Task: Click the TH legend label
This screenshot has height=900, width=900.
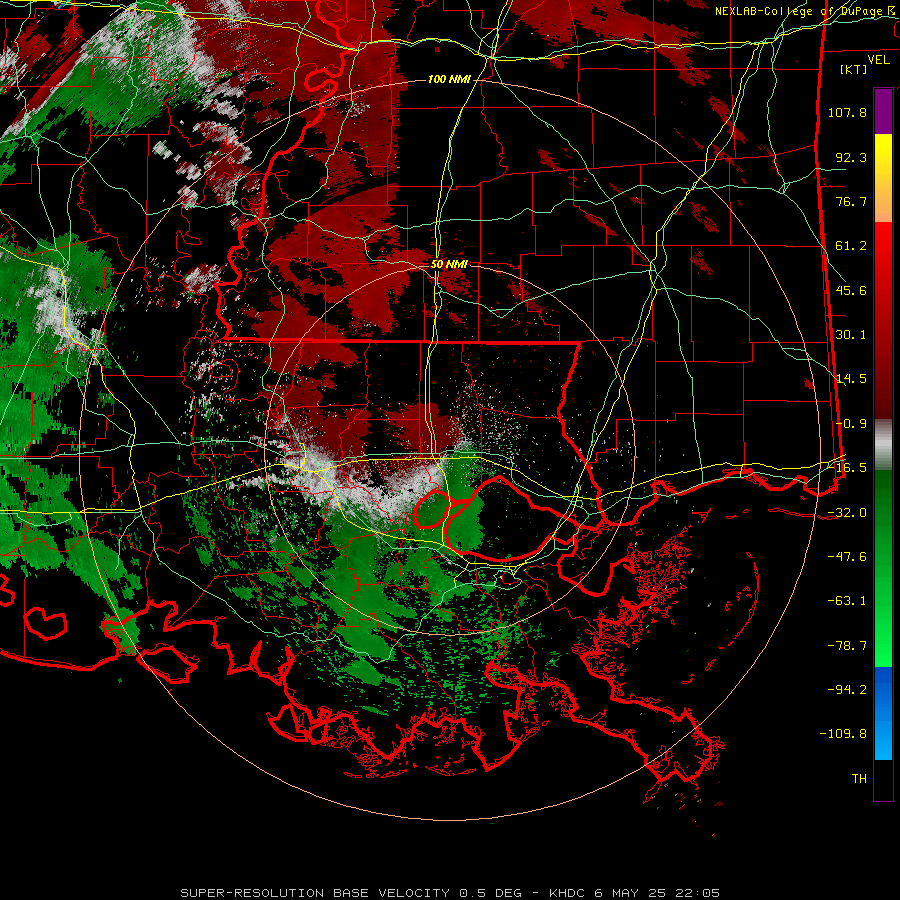Action: click(x=859, y=779)
